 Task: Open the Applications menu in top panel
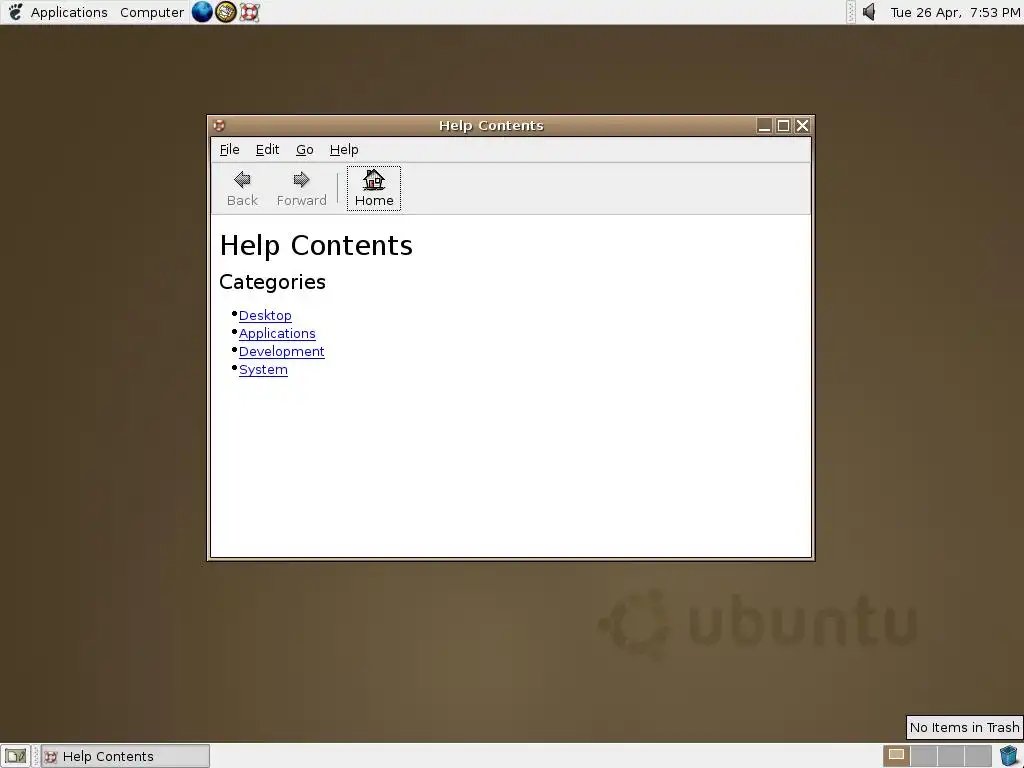(69, 12)
